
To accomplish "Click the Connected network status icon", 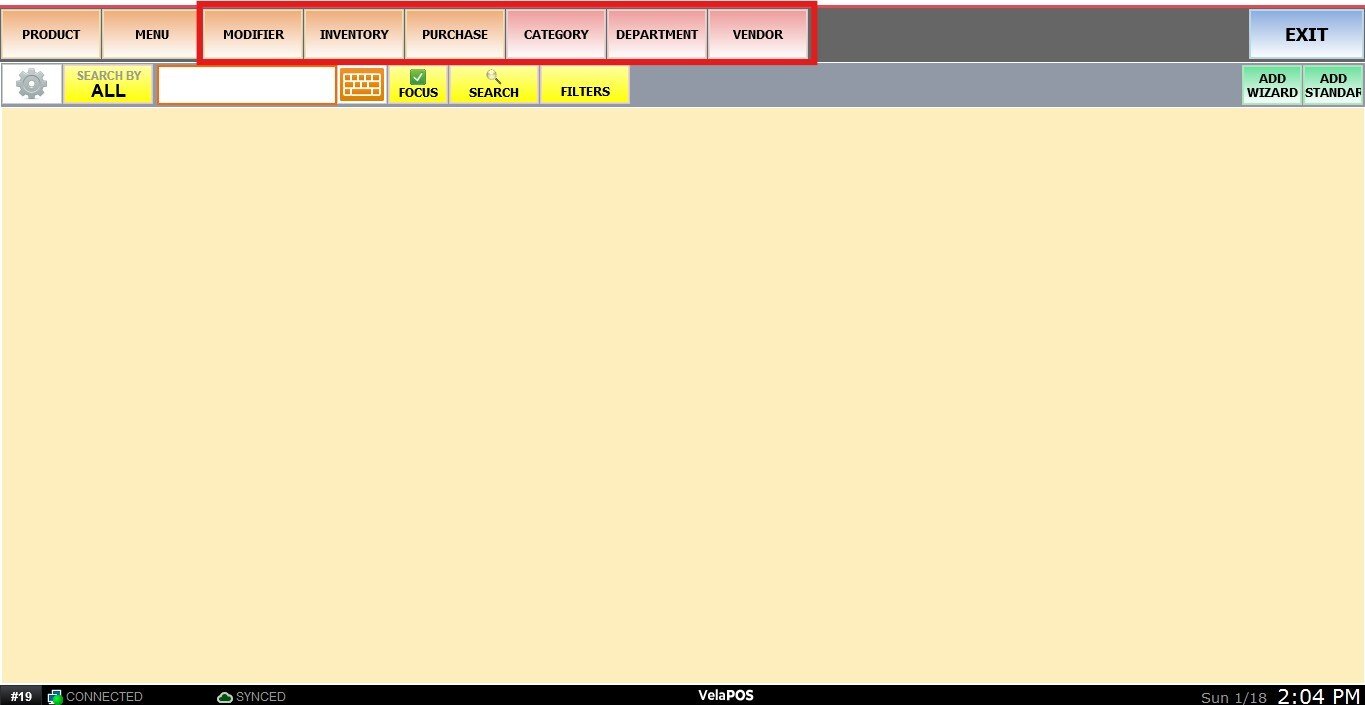I will coord(55,697).
